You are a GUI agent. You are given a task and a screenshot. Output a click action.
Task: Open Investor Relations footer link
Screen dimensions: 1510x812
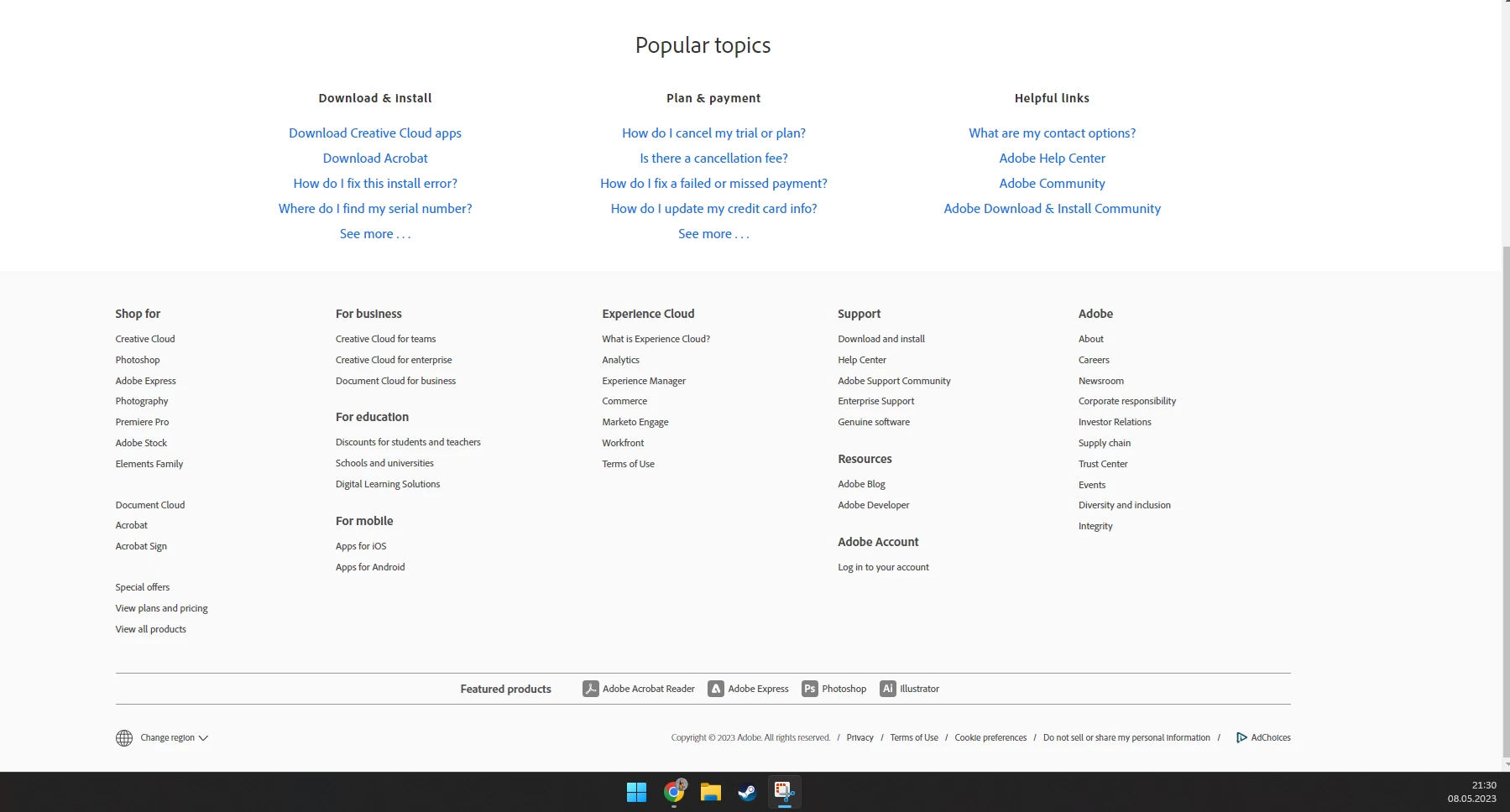1115,422
